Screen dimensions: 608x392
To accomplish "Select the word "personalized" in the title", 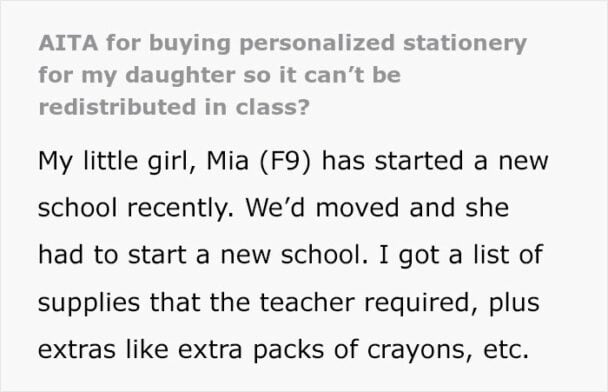I will [x=317, y=44].
